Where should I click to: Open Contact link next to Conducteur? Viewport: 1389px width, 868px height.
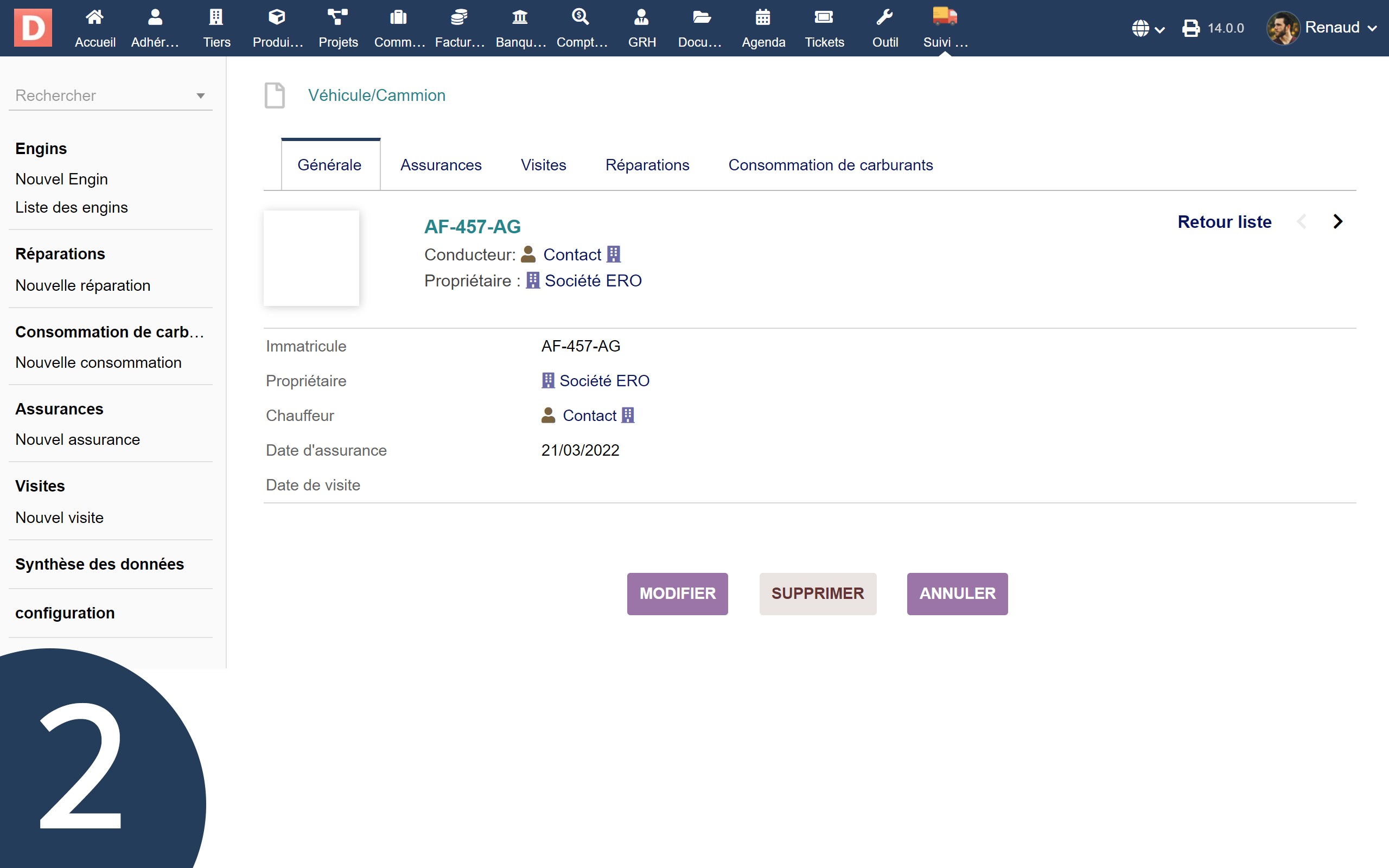[x=572, y=254]
